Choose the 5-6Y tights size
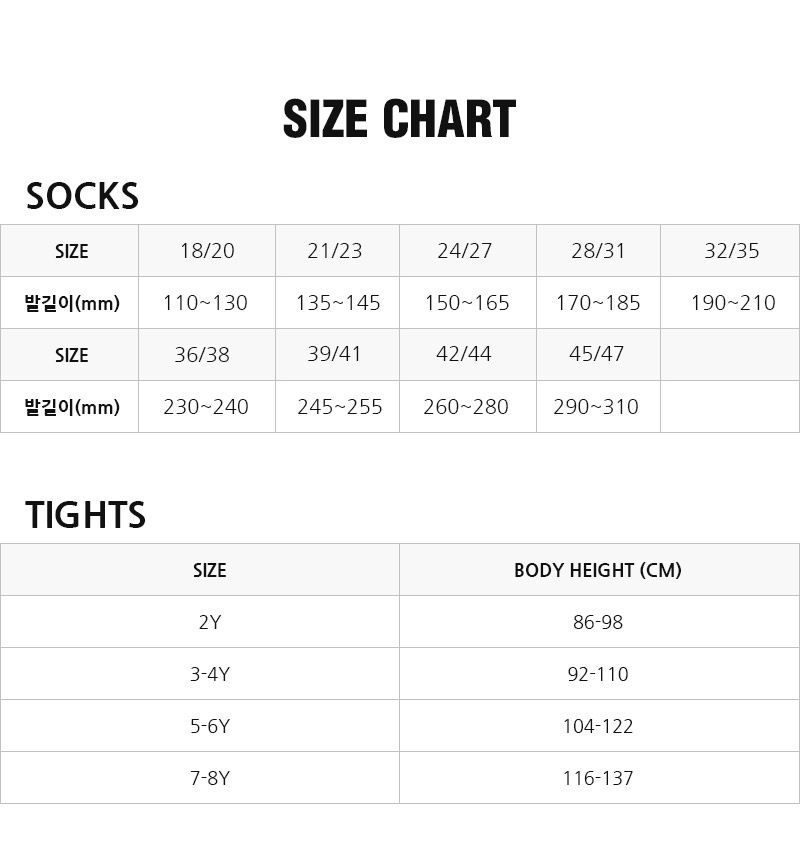The image size is (800, 855). pos(210,726)
